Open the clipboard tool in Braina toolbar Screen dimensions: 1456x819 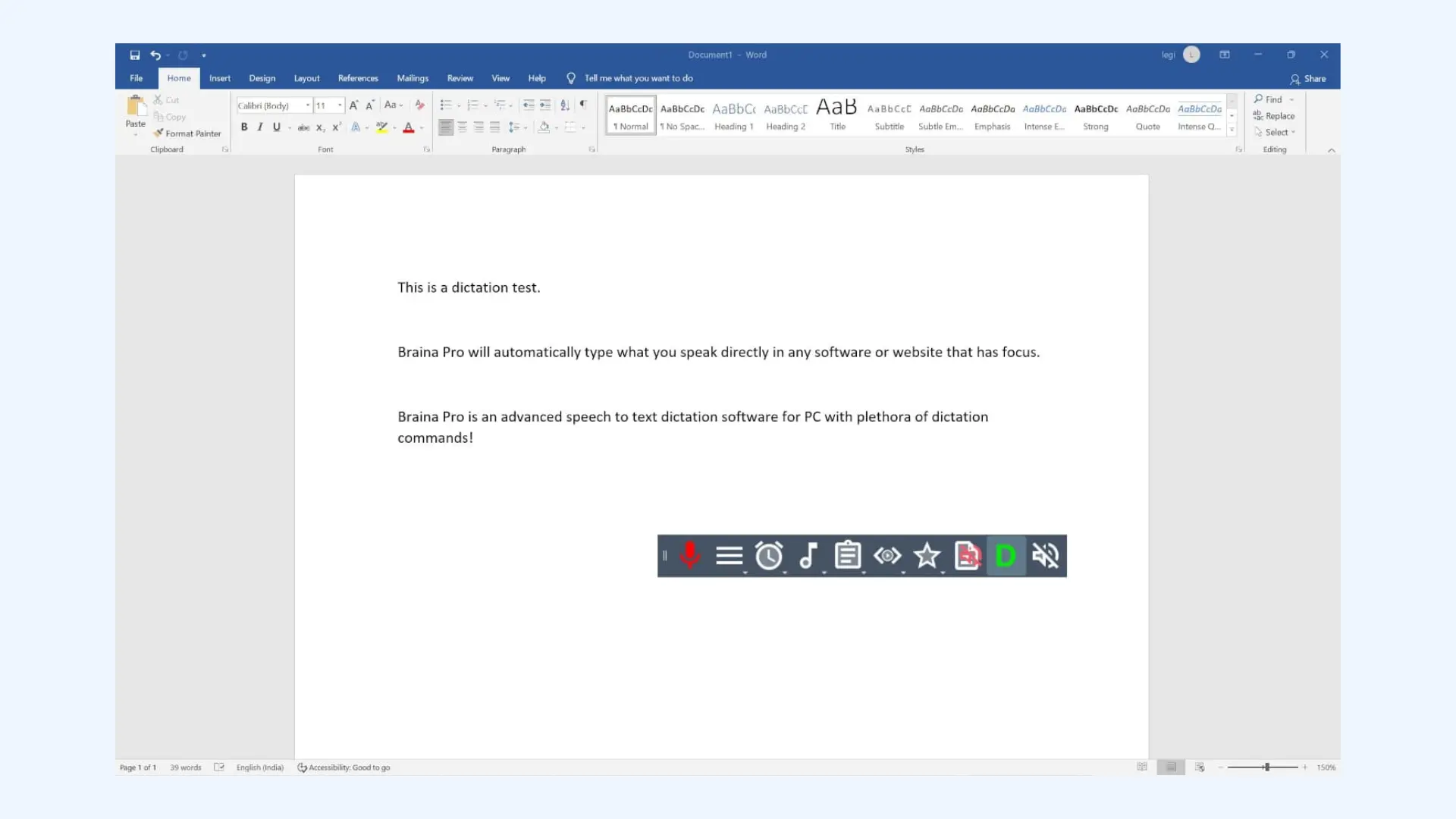pyautogui.click(x=848, y=555)
